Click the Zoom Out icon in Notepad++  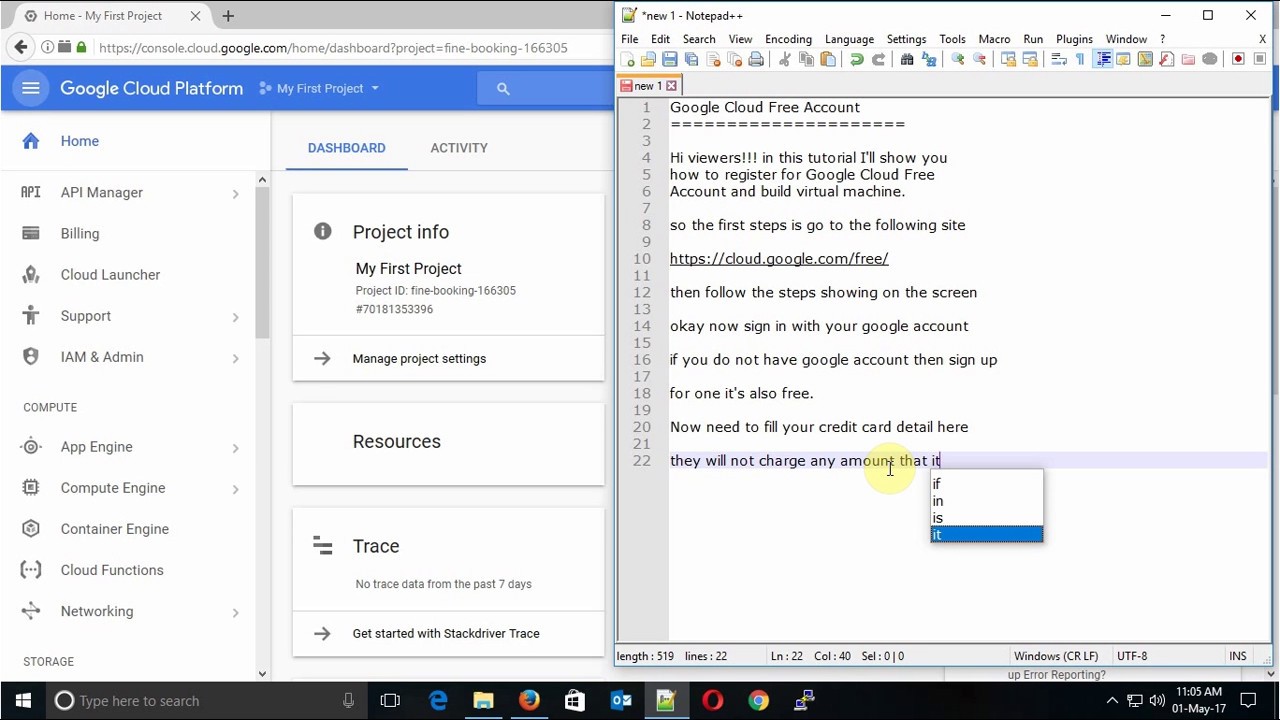click(979, 60)
